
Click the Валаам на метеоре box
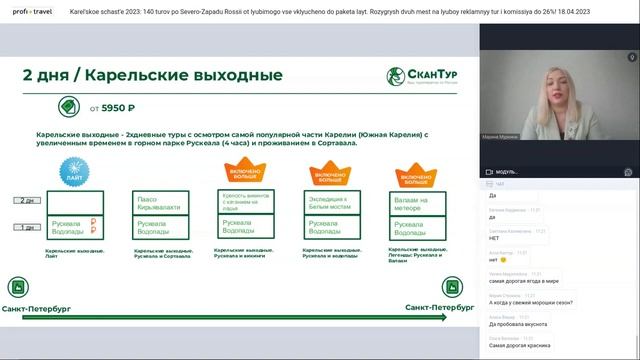click(x=418, y=204)
